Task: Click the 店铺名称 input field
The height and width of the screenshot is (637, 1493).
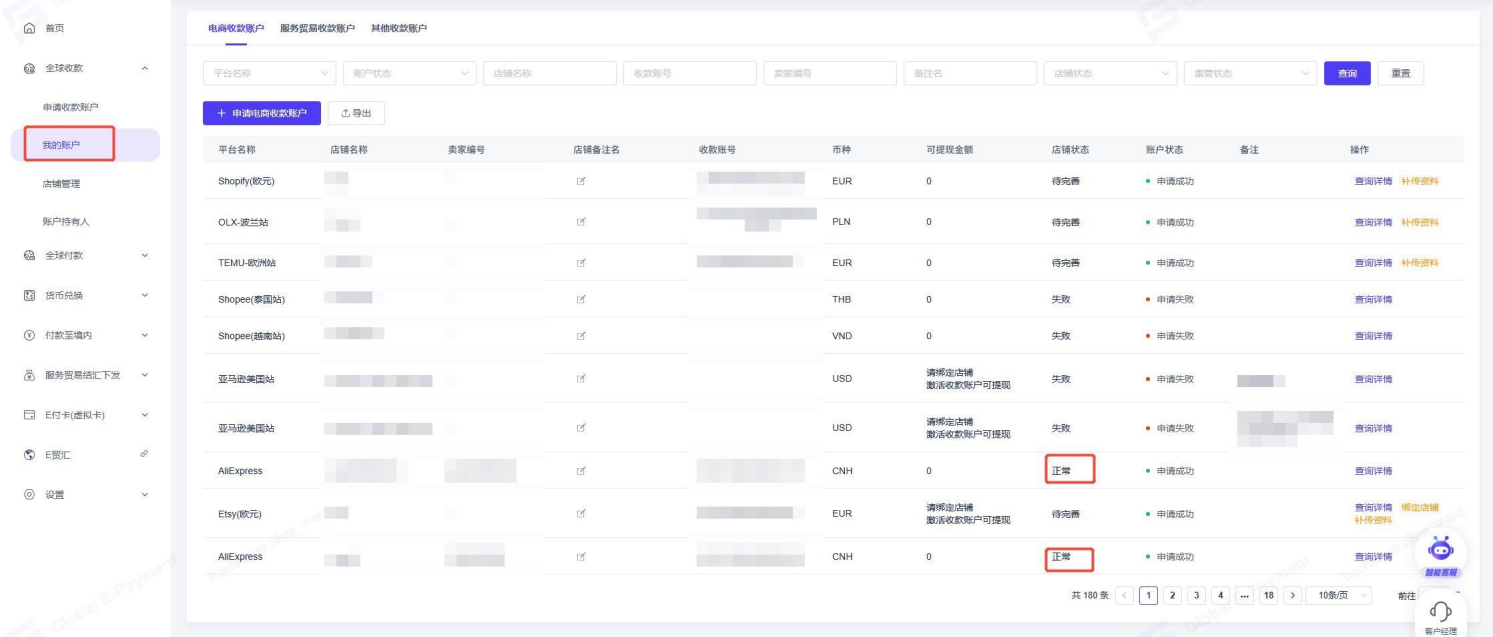Action: tap(549, 74)
